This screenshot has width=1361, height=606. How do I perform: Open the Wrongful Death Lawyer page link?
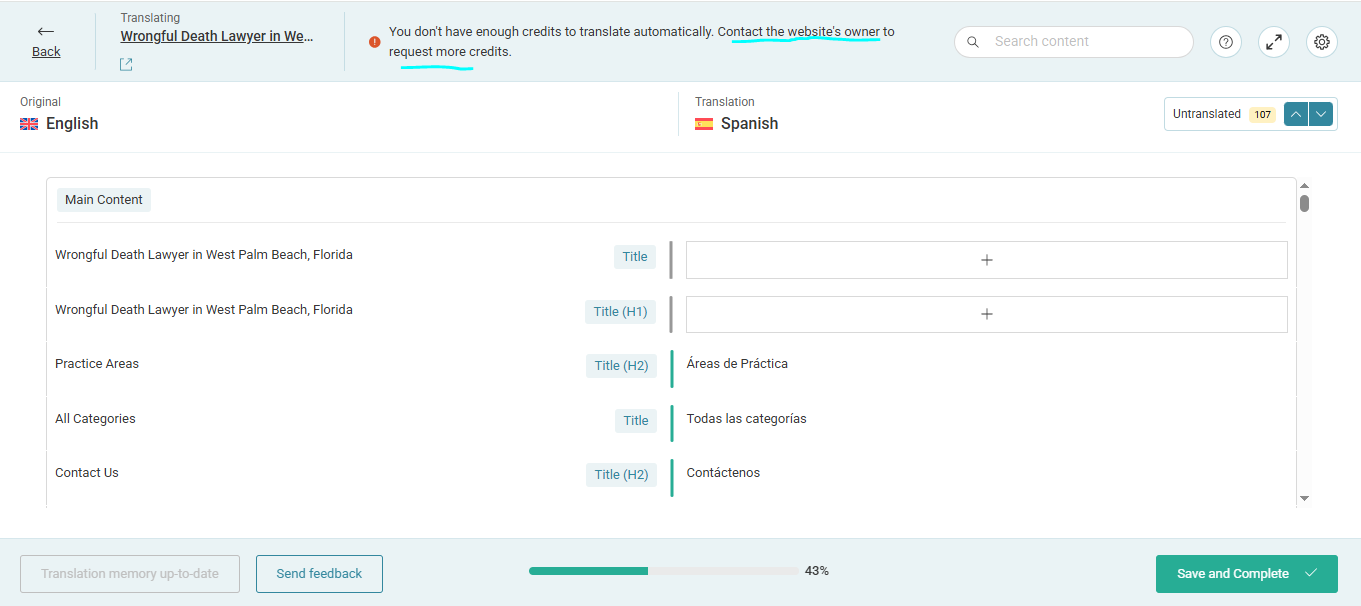[x=217, y=36]
